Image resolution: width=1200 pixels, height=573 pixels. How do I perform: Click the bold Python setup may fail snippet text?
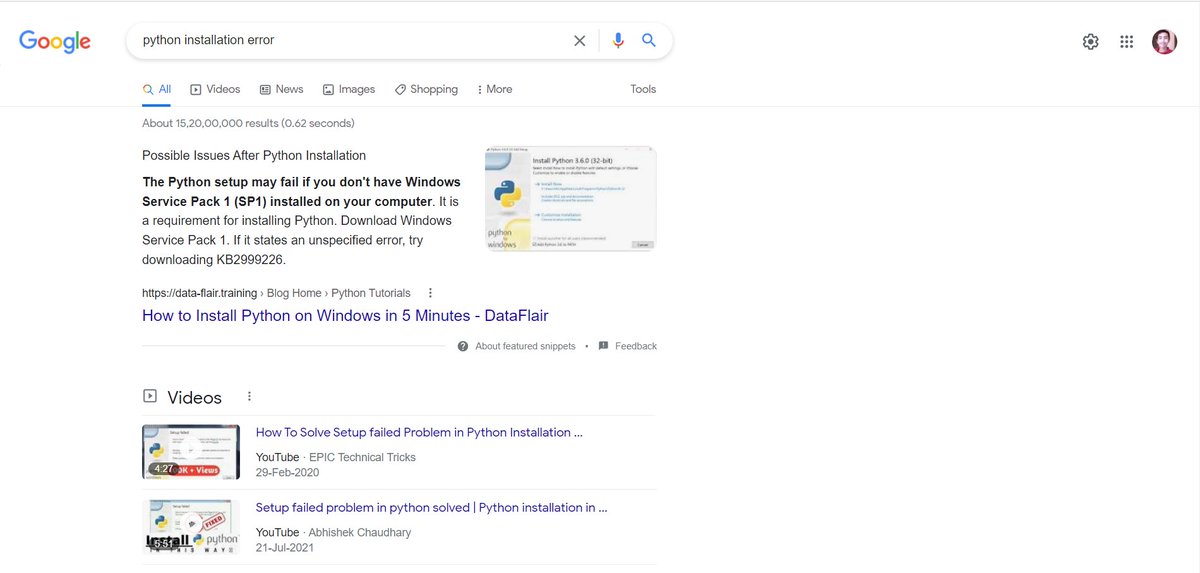[x=301, y=192]
